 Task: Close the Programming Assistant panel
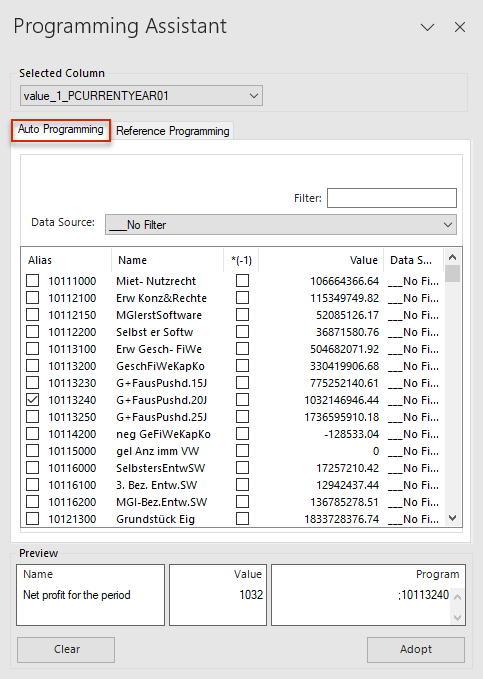coord(460,27)
